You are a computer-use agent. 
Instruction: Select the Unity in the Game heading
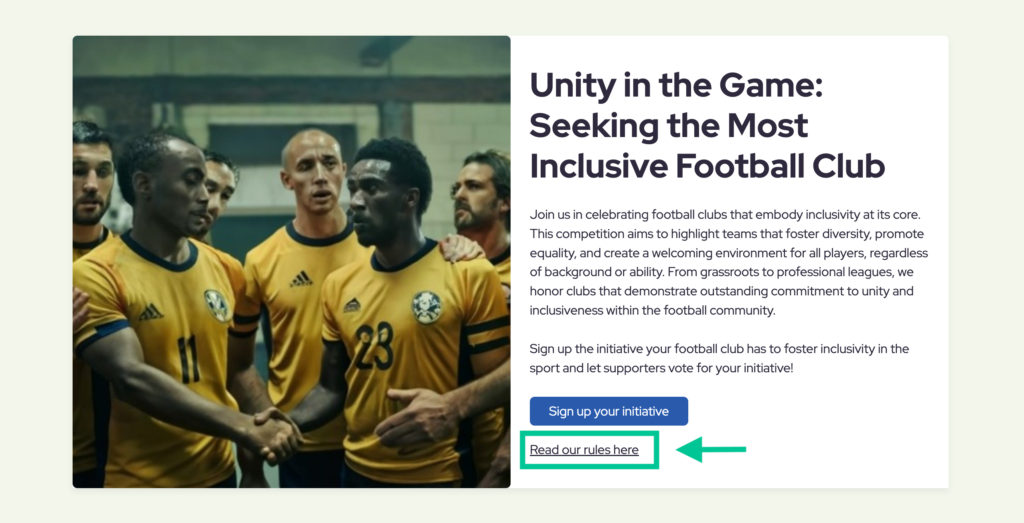click(x=707, y=125)
